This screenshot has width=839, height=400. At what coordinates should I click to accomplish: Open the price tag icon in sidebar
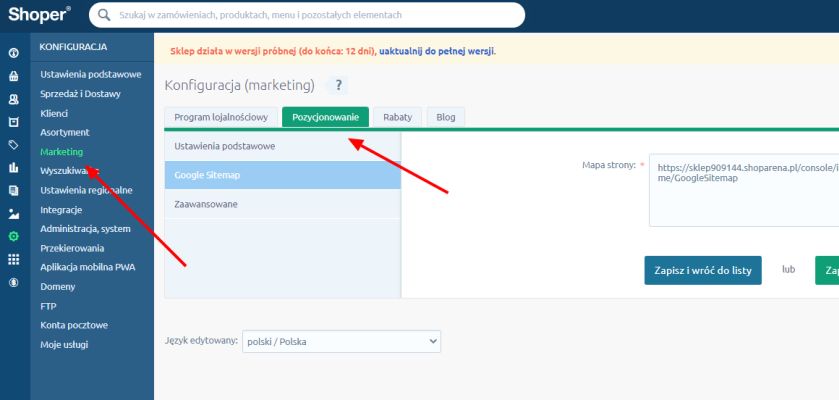click(14, 145)
